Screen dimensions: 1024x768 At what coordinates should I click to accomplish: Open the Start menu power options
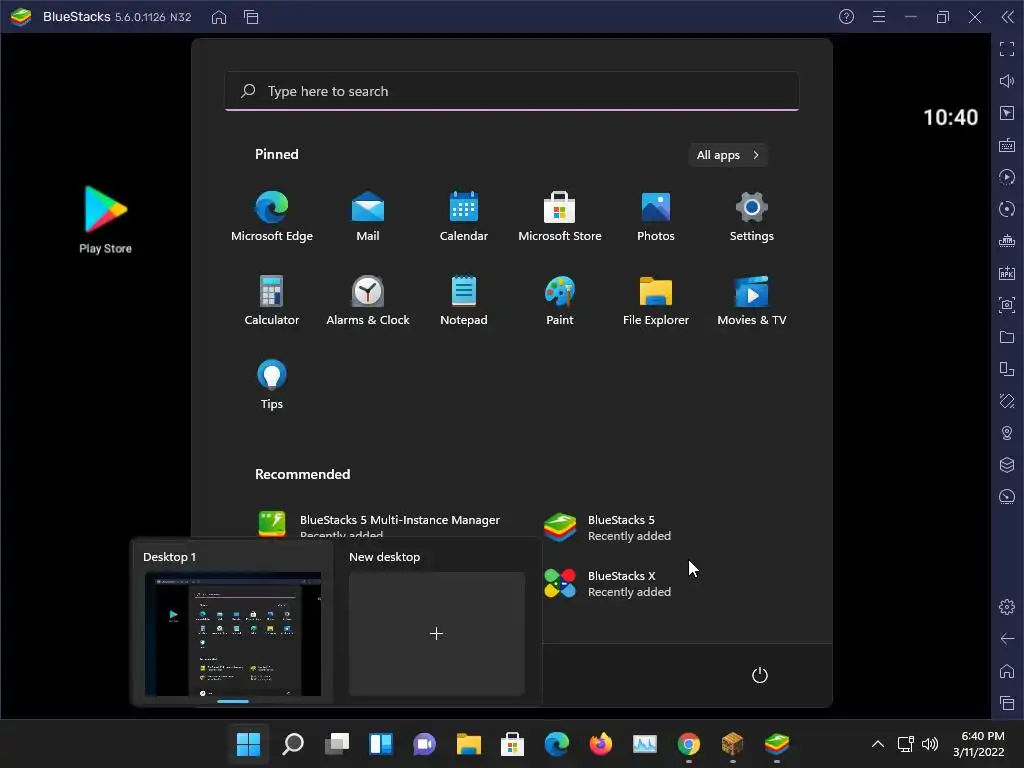point(760,675)
